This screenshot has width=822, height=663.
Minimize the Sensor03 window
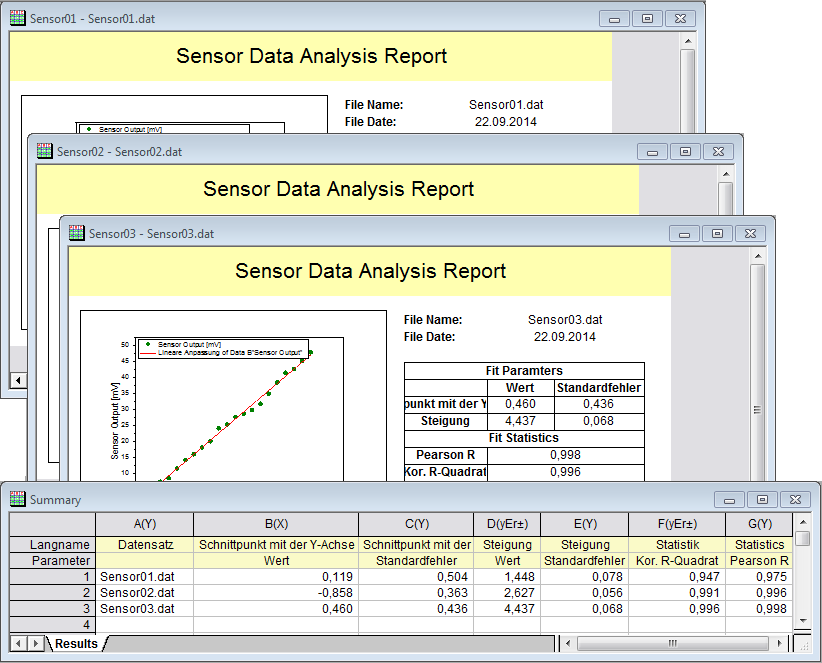pos(684,234)
